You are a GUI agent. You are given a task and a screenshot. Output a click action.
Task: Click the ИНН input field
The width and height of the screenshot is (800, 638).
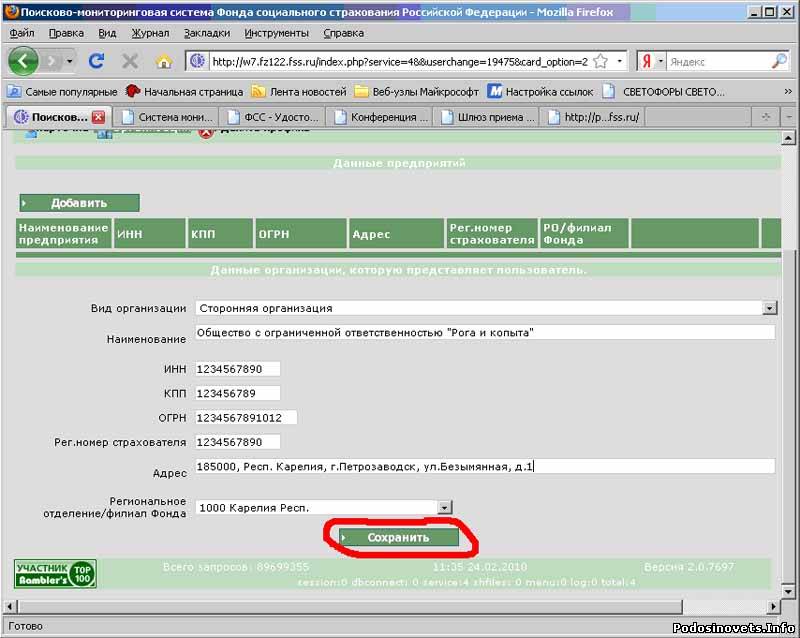click(x=237, y=369)
